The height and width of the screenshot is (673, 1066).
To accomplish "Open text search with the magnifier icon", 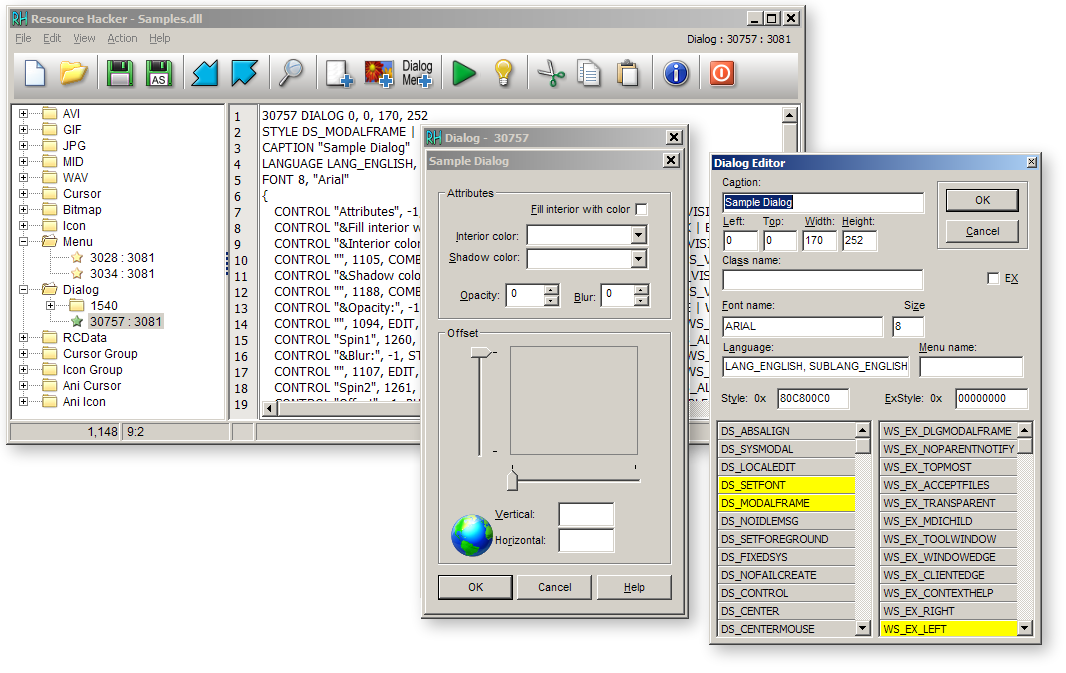I will click(x=291, y=73).
